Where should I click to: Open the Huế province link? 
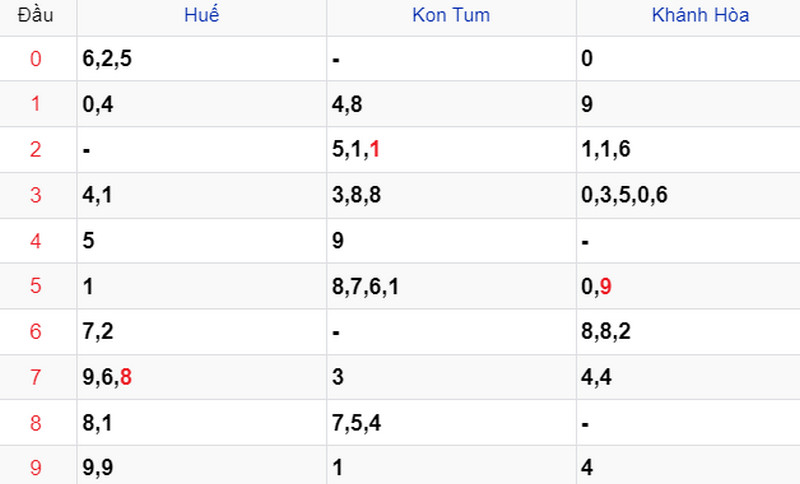(202, 15)
